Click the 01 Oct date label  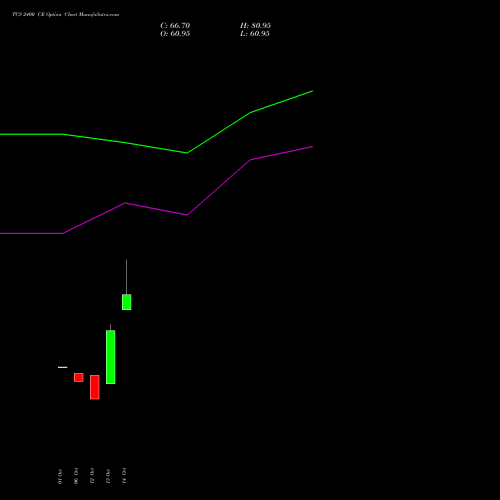pos(60,476)
